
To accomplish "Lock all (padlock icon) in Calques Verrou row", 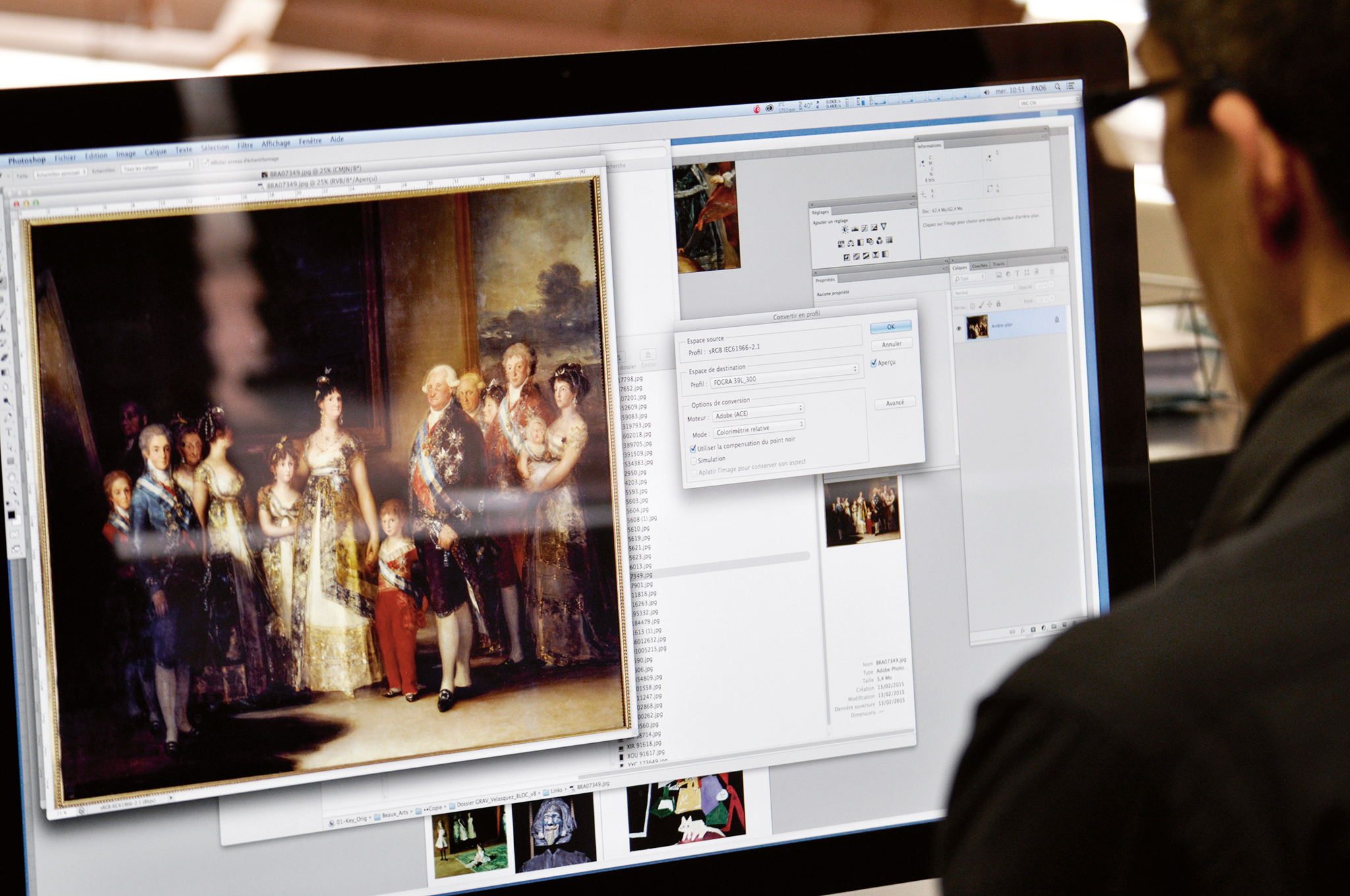I will [999, 304].
